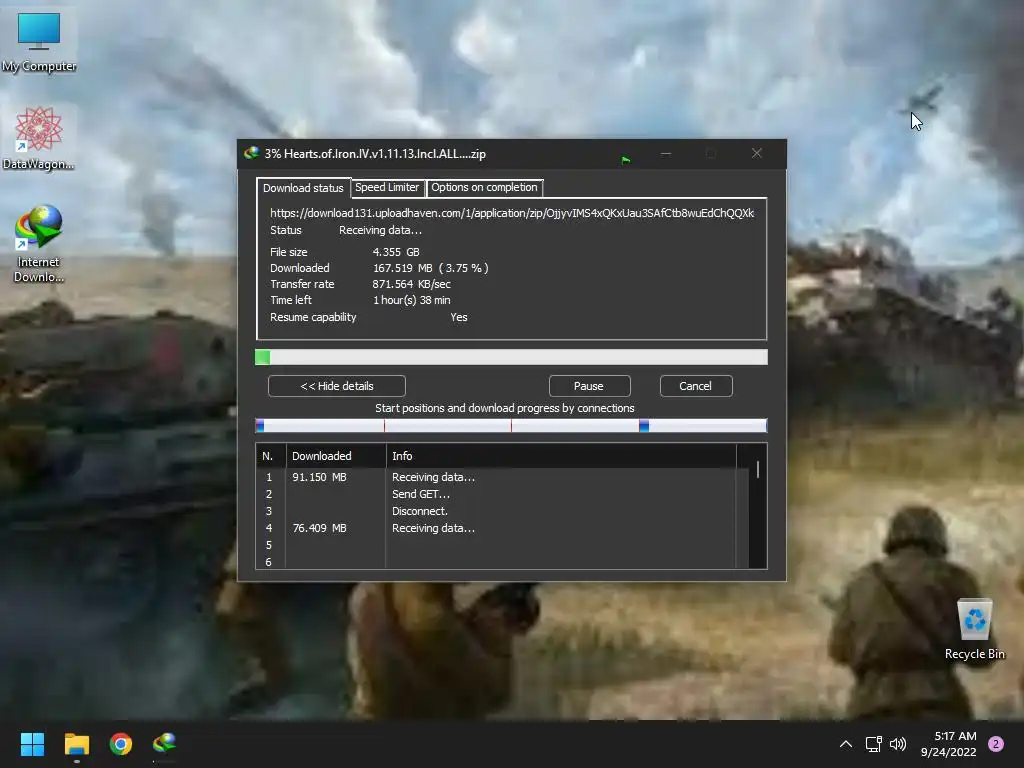Viewport: 1024px width, 768px height.
Task: Open the clock showing 5:17 AM
Action: [x=949, y=744]
